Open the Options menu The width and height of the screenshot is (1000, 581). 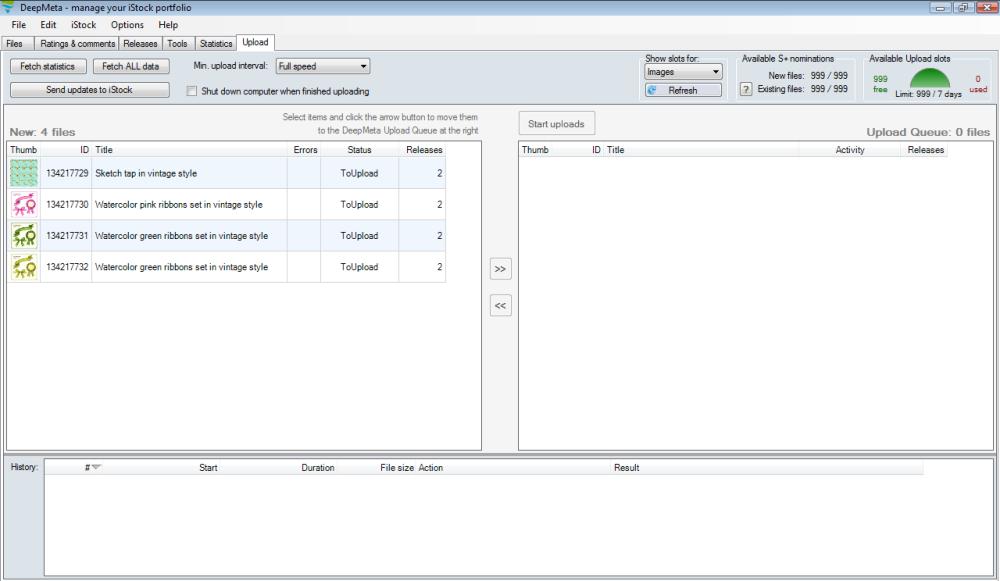pos(127,25)
